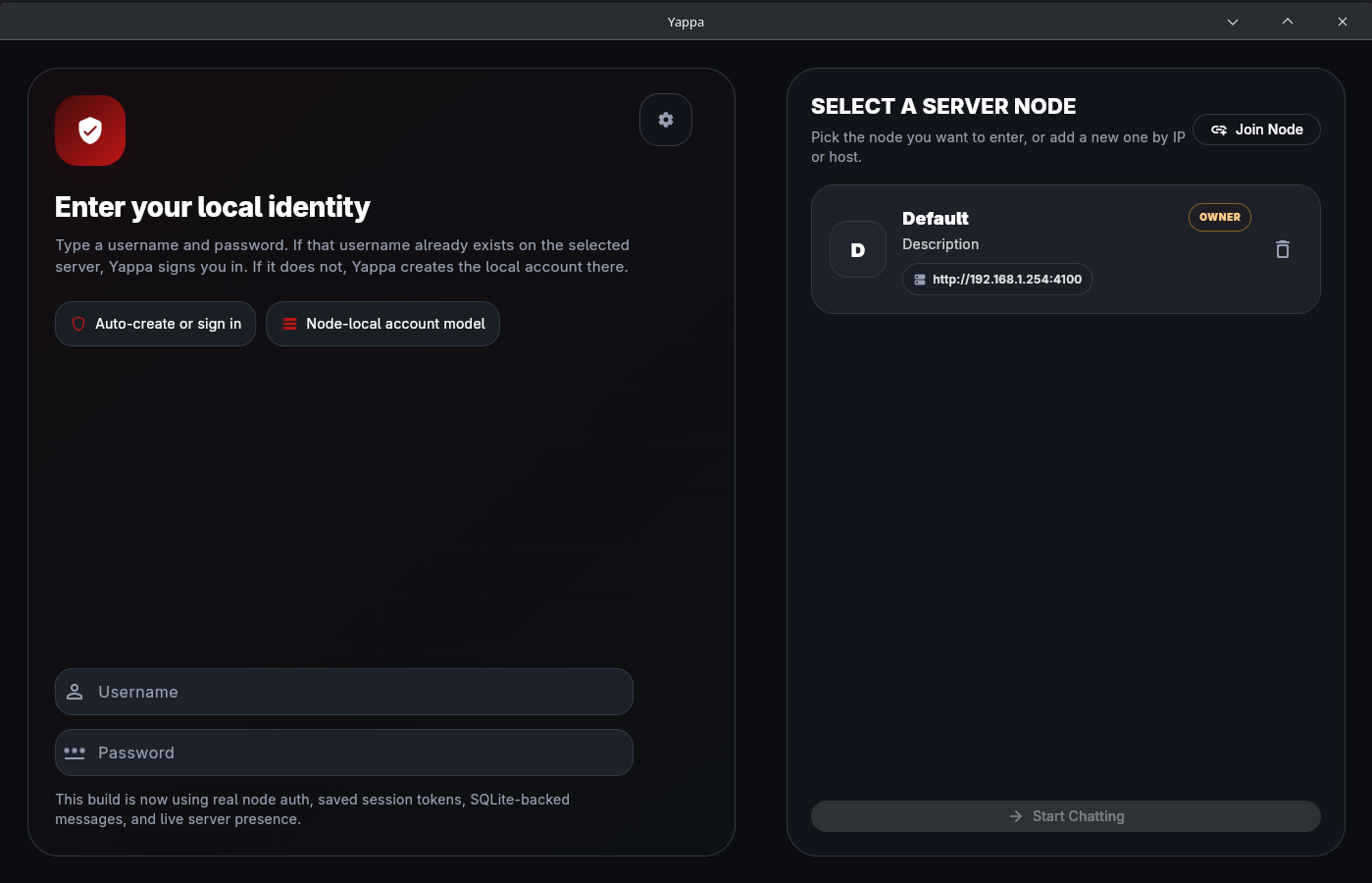Click the D avatar of the Default node
The image size is (1372, 883).
(857, 249)
